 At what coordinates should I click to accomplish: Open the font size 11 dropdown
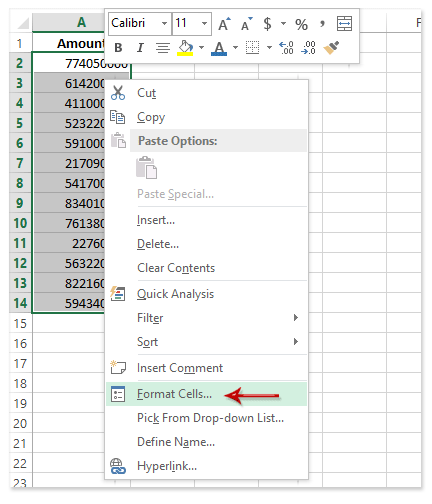pyautogui.click(x=204, y=24)
